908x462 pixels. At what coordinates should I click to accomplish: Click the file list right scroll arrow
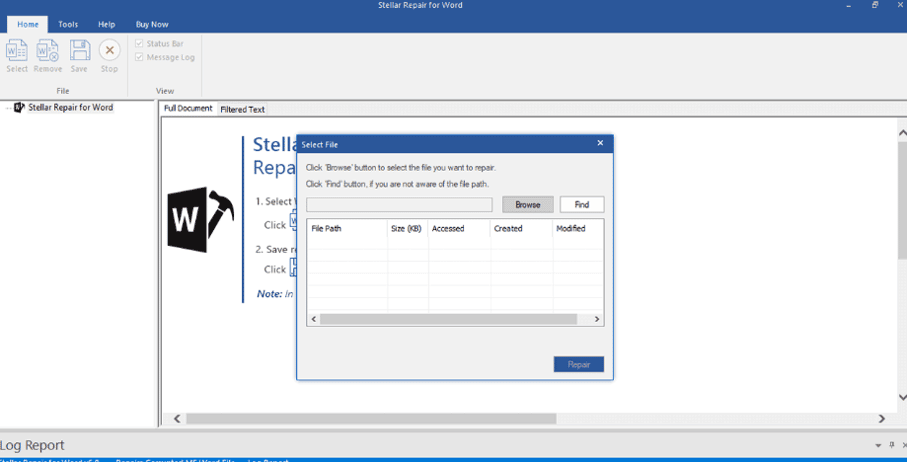pyautogui.click(x=598, y=319)
